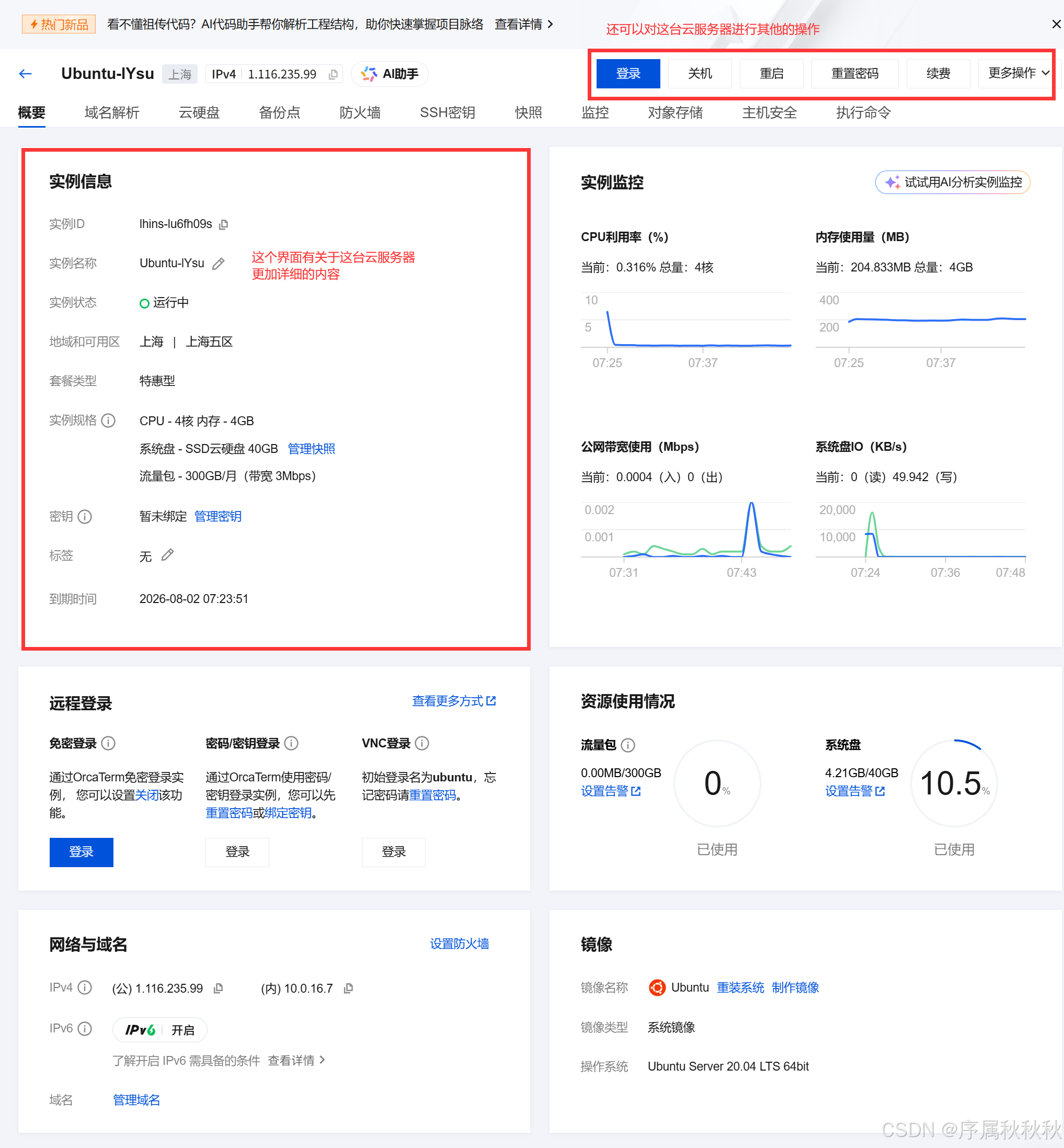Screen dimensions: 1064x1148
Task: Click the 重启 button
Action: pos(771,74)
